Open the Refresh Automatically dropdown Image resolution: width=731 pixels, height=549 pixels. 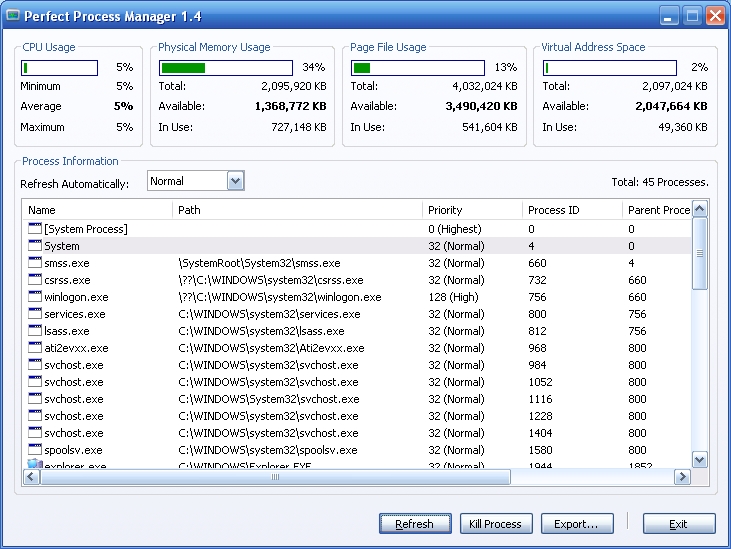point(235,181)
